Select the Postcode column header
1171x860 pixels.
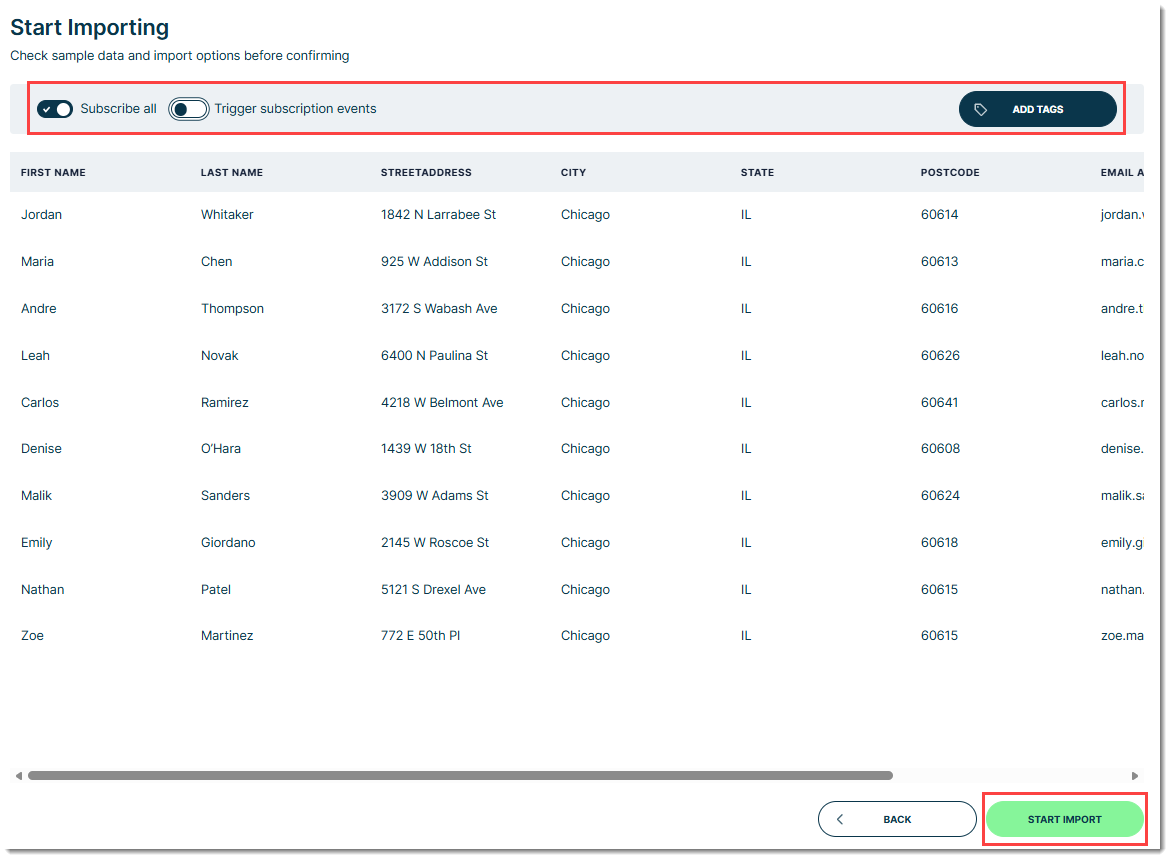coord(949,172)
